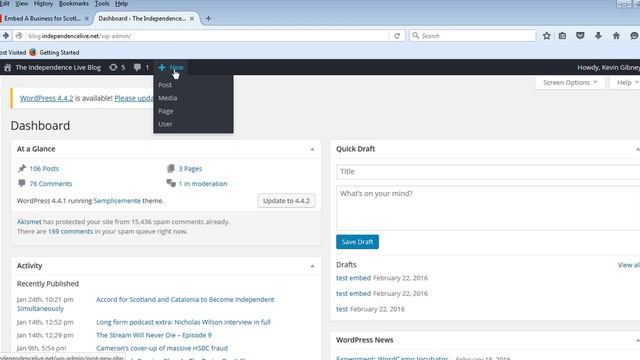
Task: Click the search magnifier icon
Action: tap(416, 36)
